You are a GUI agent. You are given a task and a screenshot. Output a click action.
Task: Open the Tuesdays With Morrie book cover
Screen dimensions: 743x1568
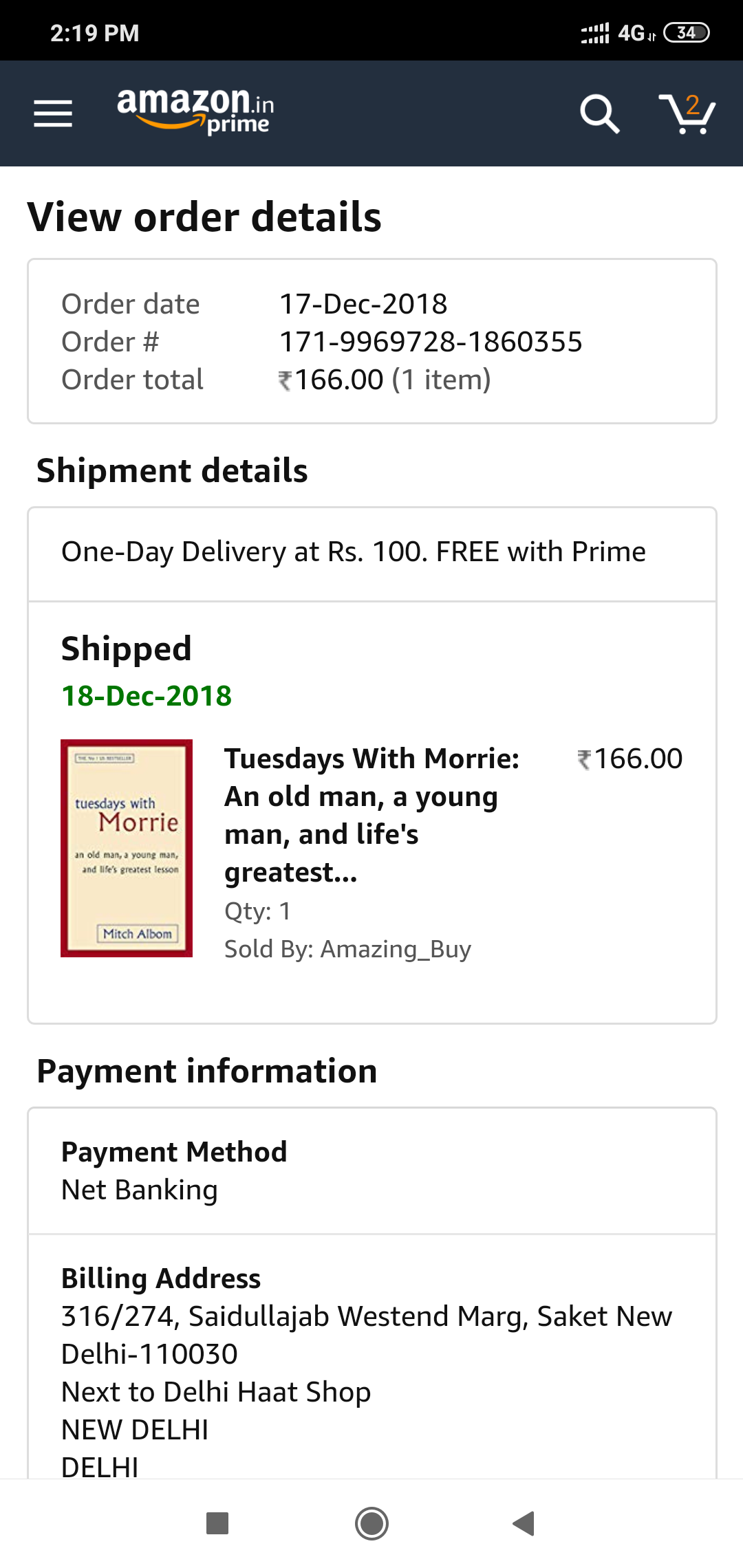coord(127,848)
